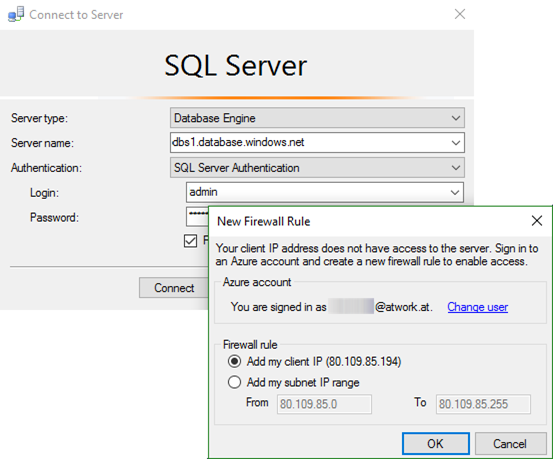The height and width of the screenshot is (459, 553).
Task: Click the 'New Firewall Rule' title text
Action: coord(264,221)
